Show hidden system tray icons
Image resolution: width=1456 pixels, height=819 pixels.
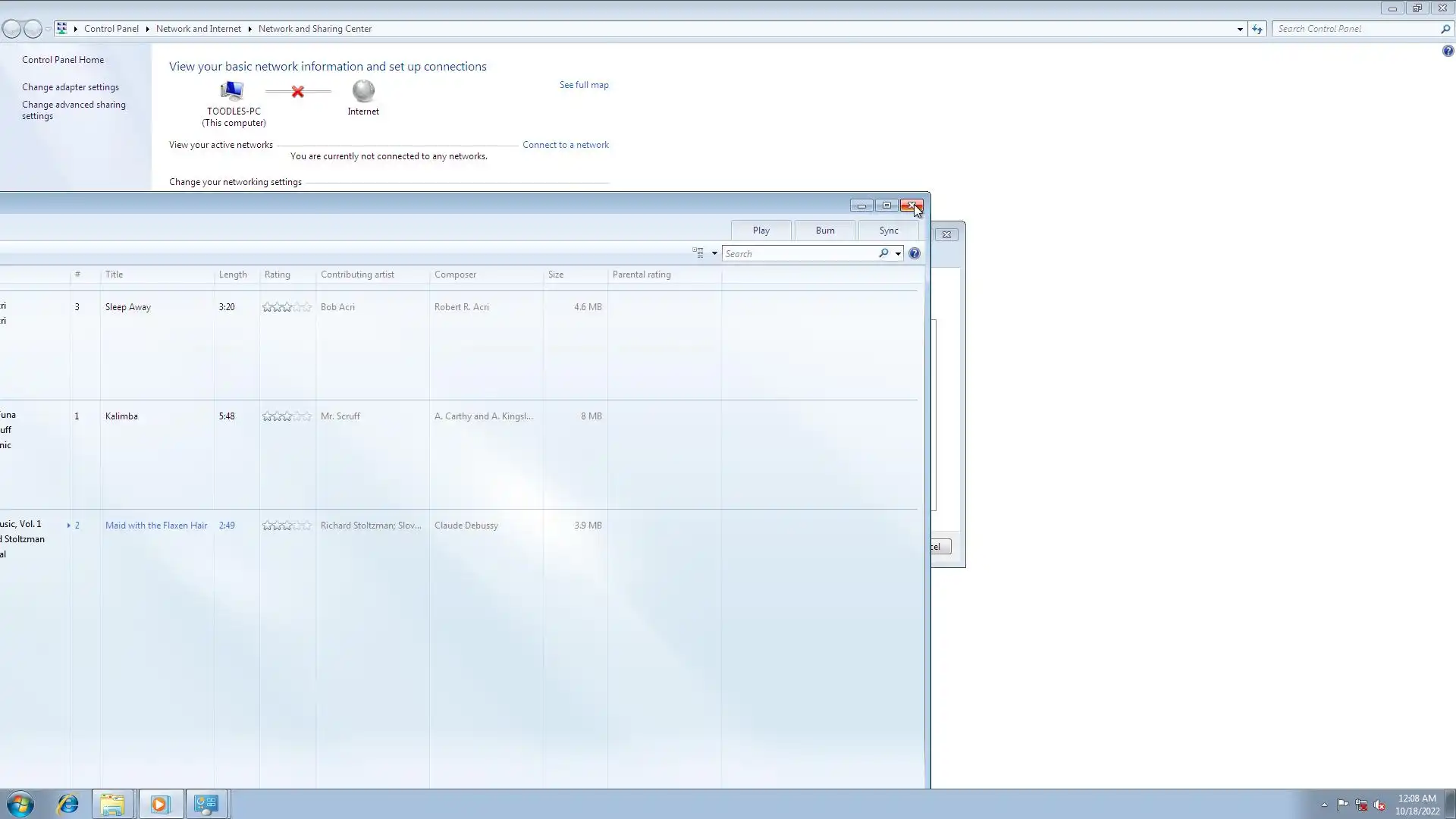(x=1324, y=805)
